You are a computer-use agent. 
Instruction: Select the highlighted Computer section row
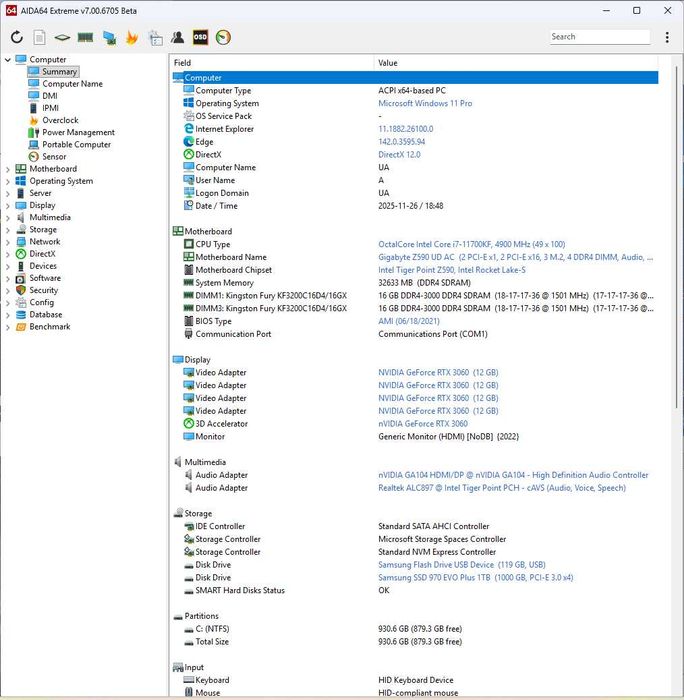(415, 78)
